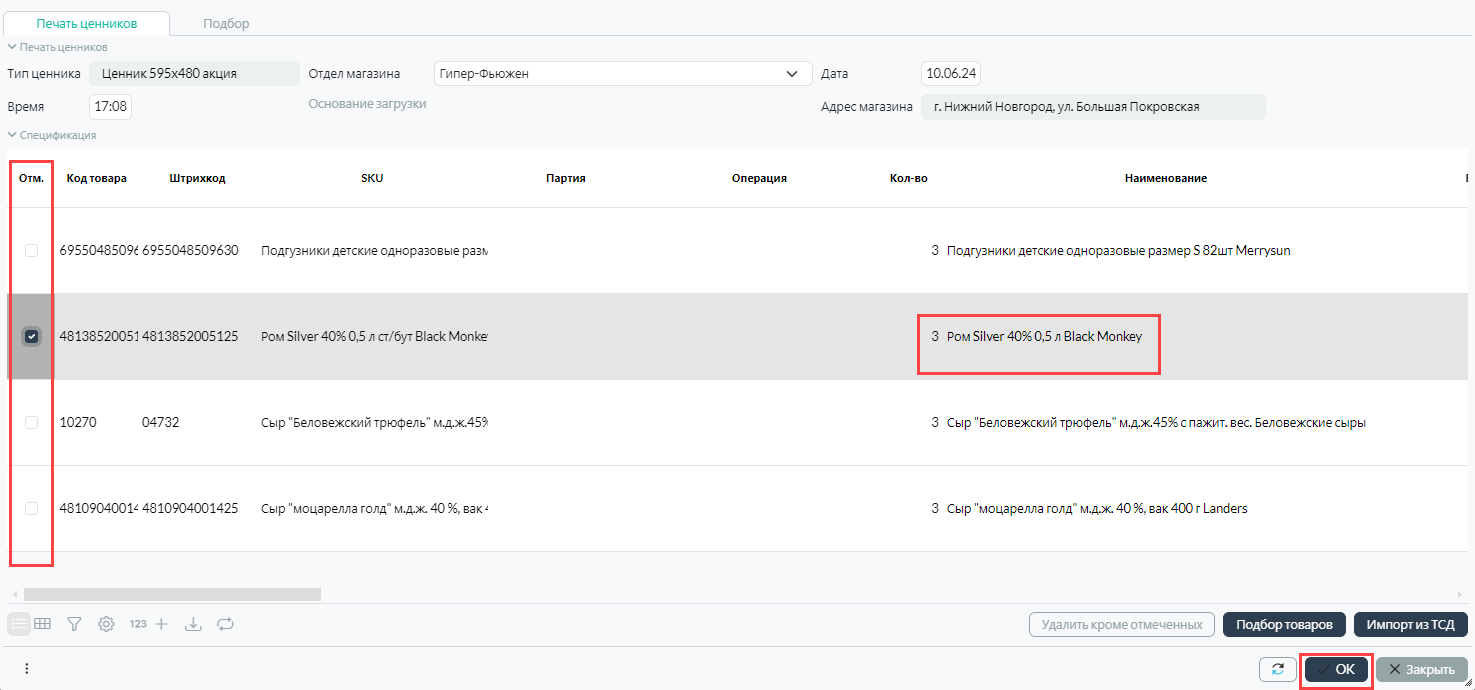The width and height of the screenshot is (1475, 690).
Task: Collapse the Печать ценников section
Action: [13, 47]
